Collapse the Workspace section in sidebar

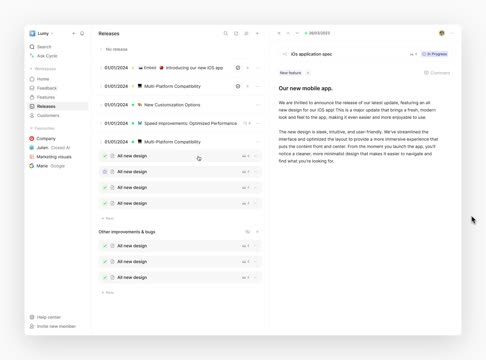(x=43, y=69)
